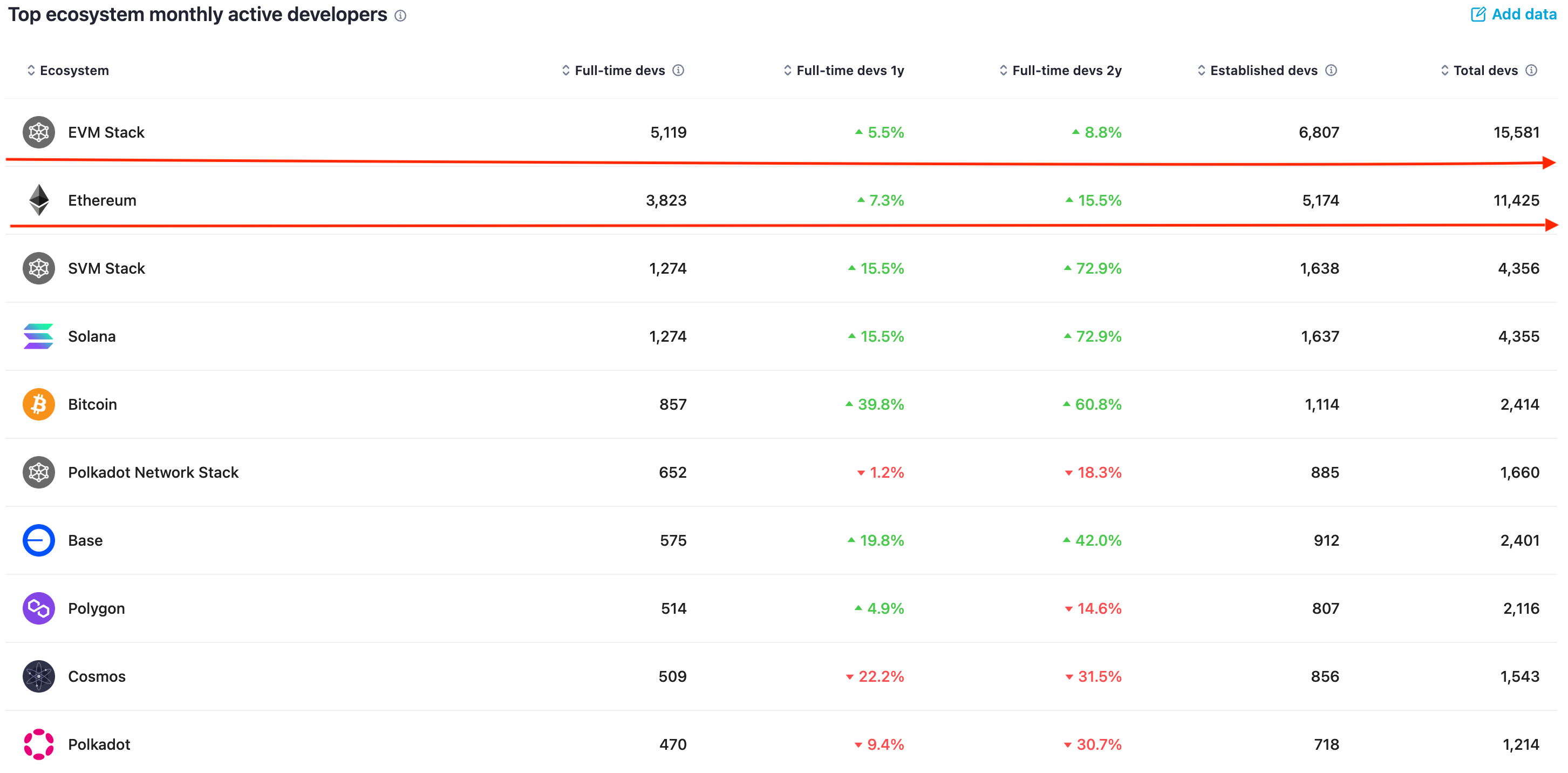Click the Polkadot Network Stack gray icon
Image resolution: width=1568 pixels, height=773 pixels.
(38, 473)
